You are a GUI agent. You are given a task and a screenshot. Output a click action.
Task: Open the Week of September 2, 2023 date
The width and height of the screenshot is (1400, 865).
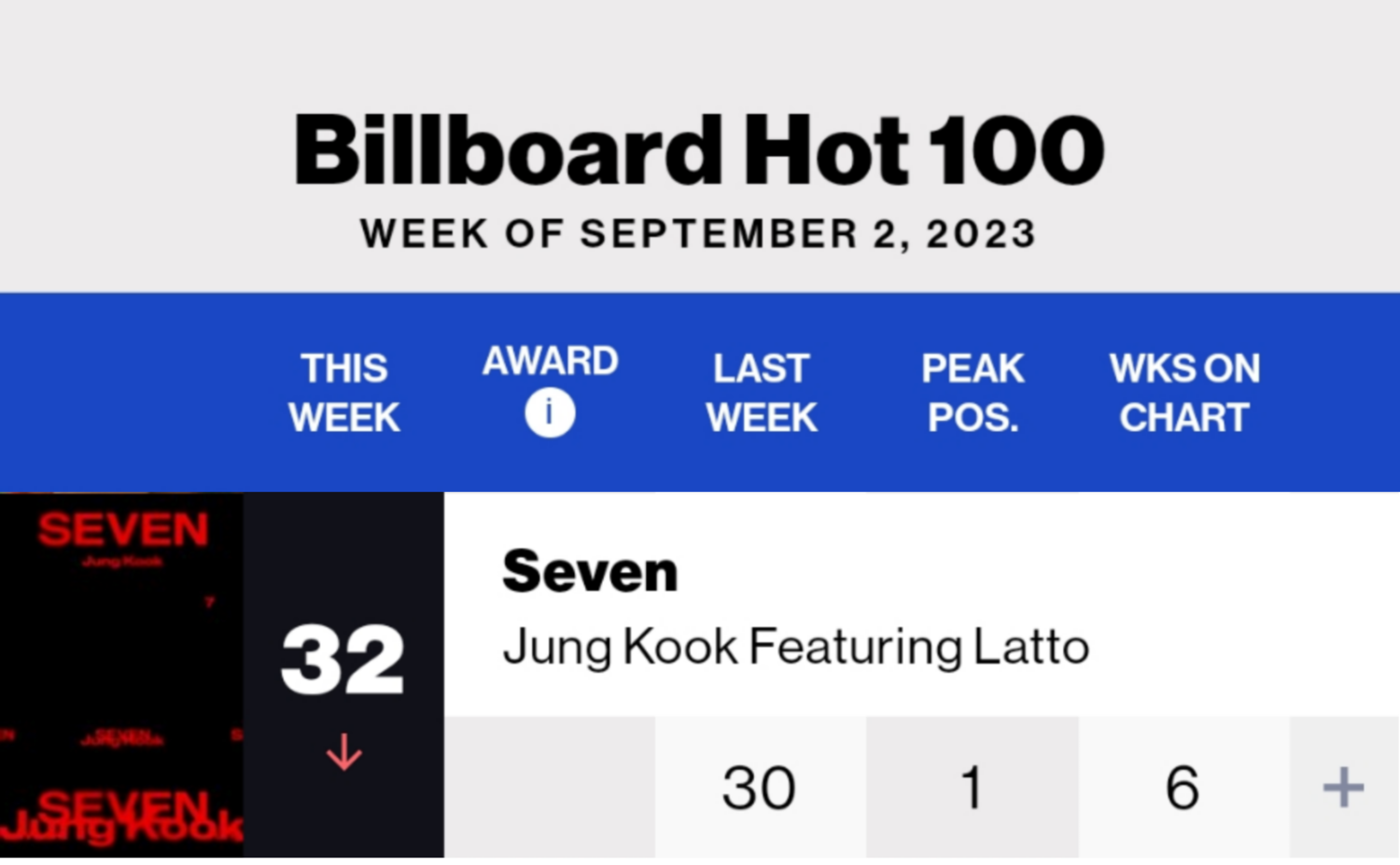698,233
